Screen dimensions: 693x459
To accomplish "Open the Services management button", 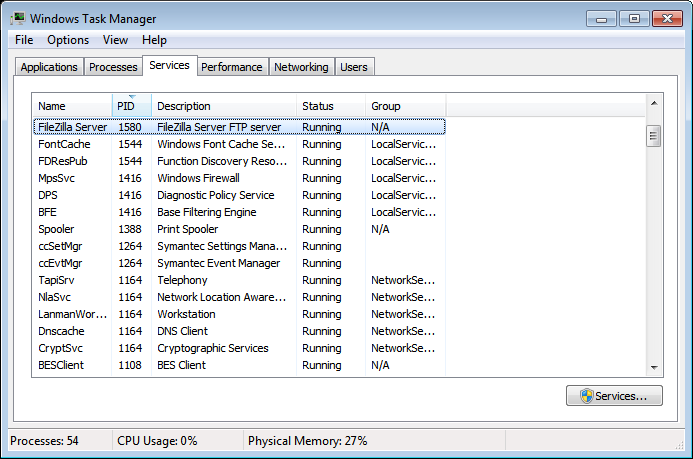I will [614, 396].
